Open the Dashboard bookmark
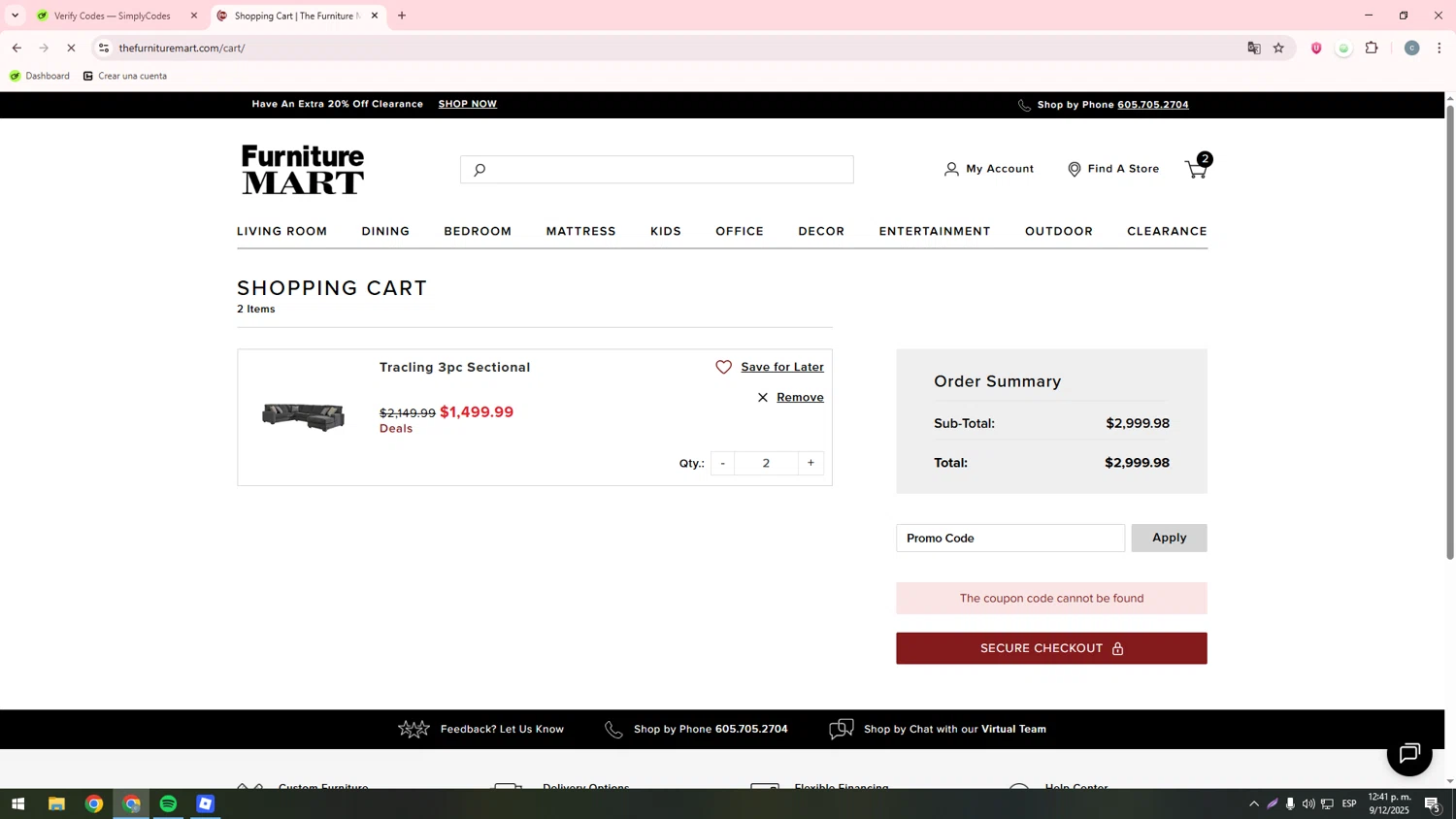Image resolution: width=1456 pixels, height=819 pixels. tap(40, 76)
